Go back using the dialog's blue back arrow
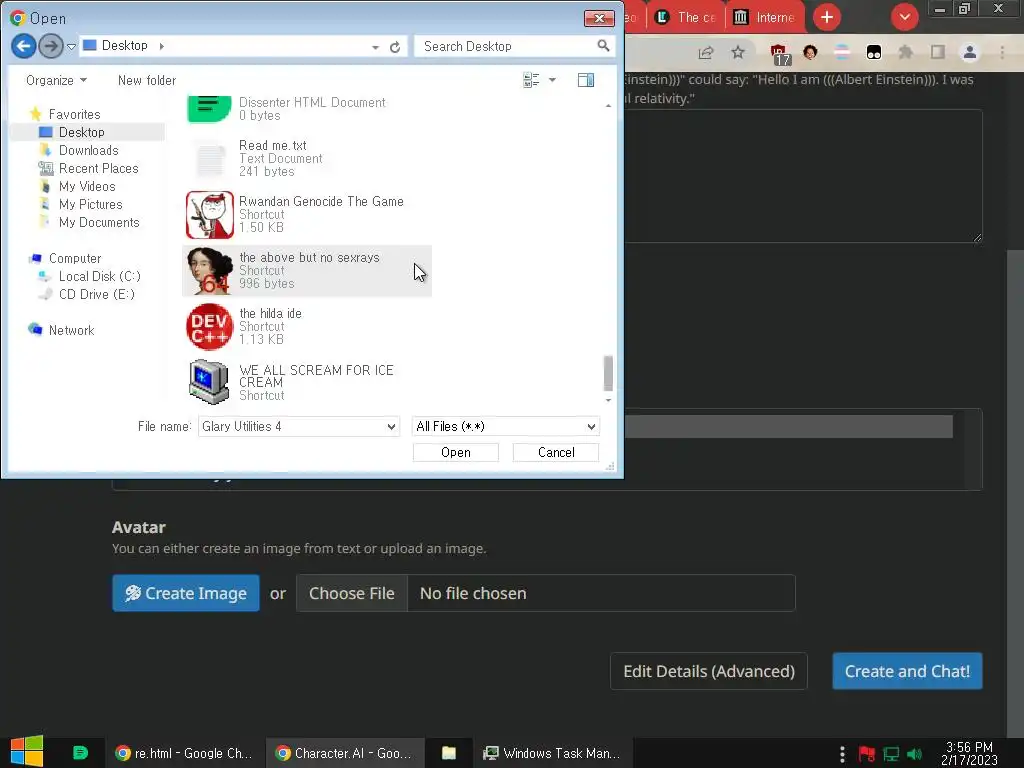Viewport: 1024px width, 768px height. 24,46
